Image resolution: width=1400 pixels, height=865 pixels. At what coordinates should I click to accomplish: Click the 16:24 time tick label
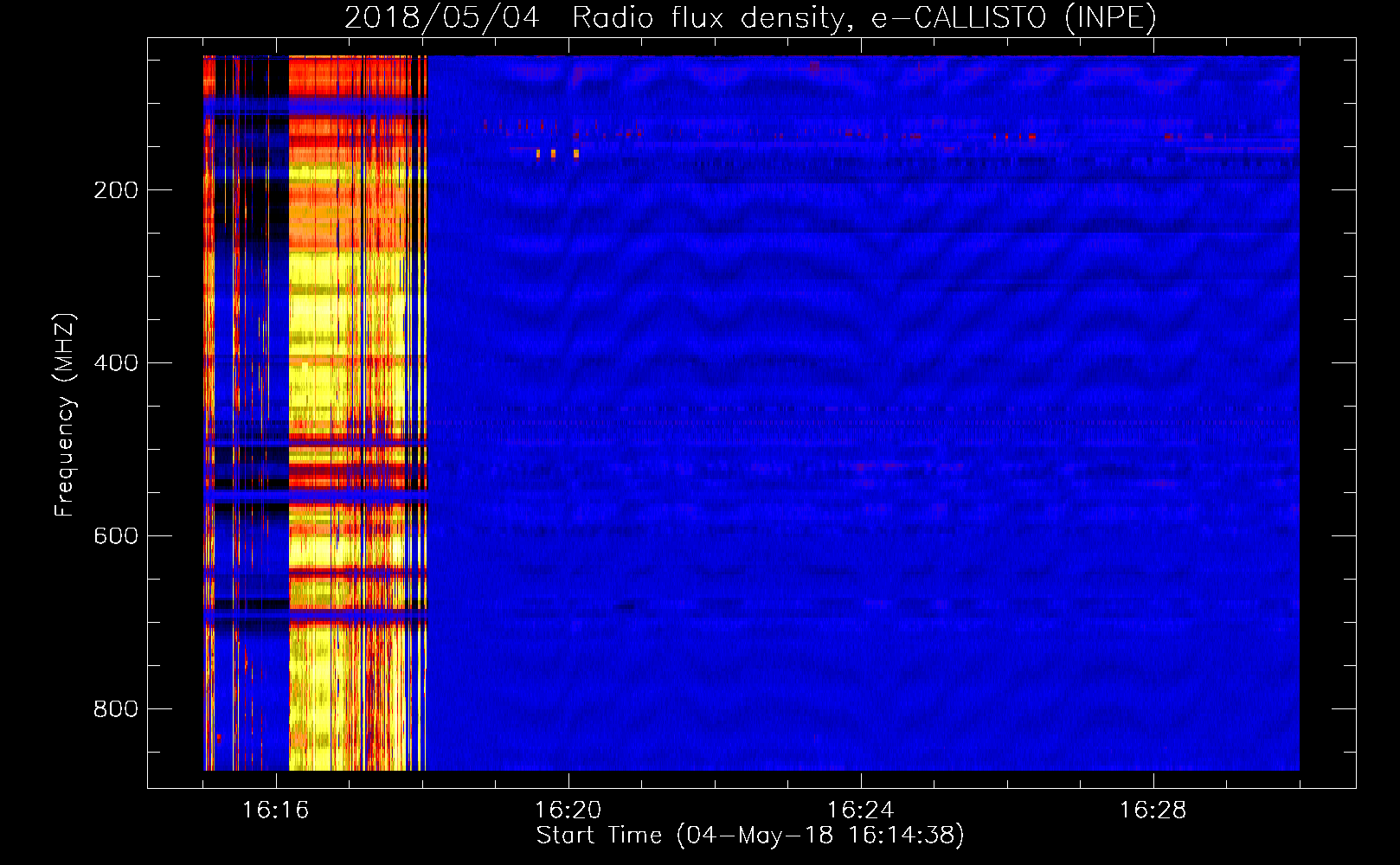pos(861,811)
